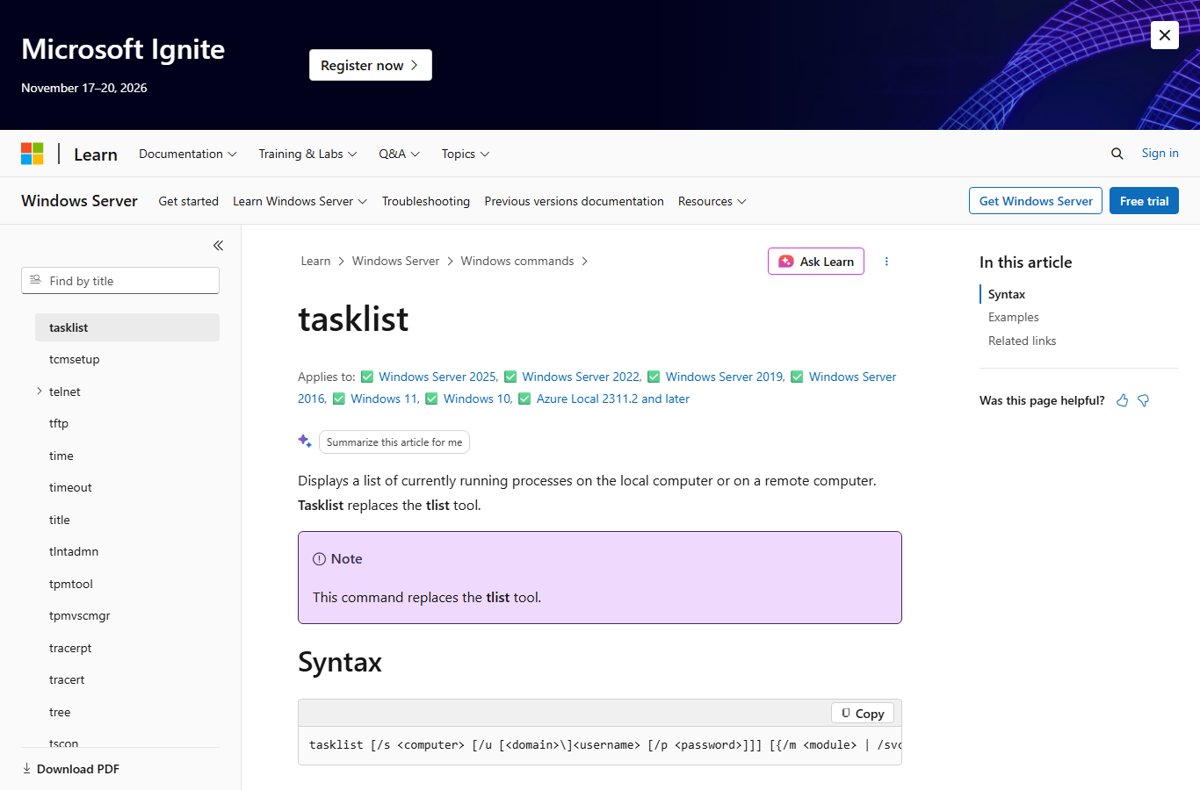This screenshot has height=790, width=1200.
Task: Open tcmsetup in the sidebar
Action: point(74,359)
